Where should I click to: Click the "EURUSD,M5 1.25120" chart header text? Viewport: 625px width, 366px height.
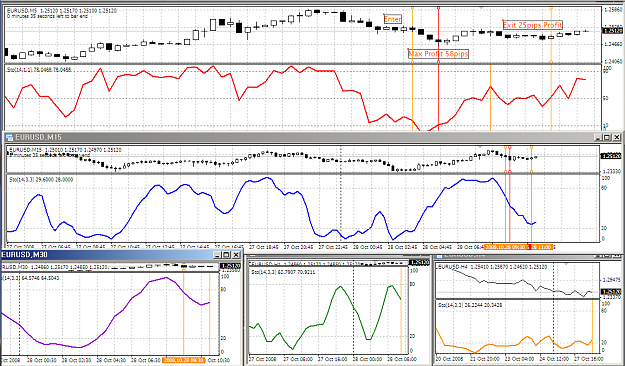[62, 11]
